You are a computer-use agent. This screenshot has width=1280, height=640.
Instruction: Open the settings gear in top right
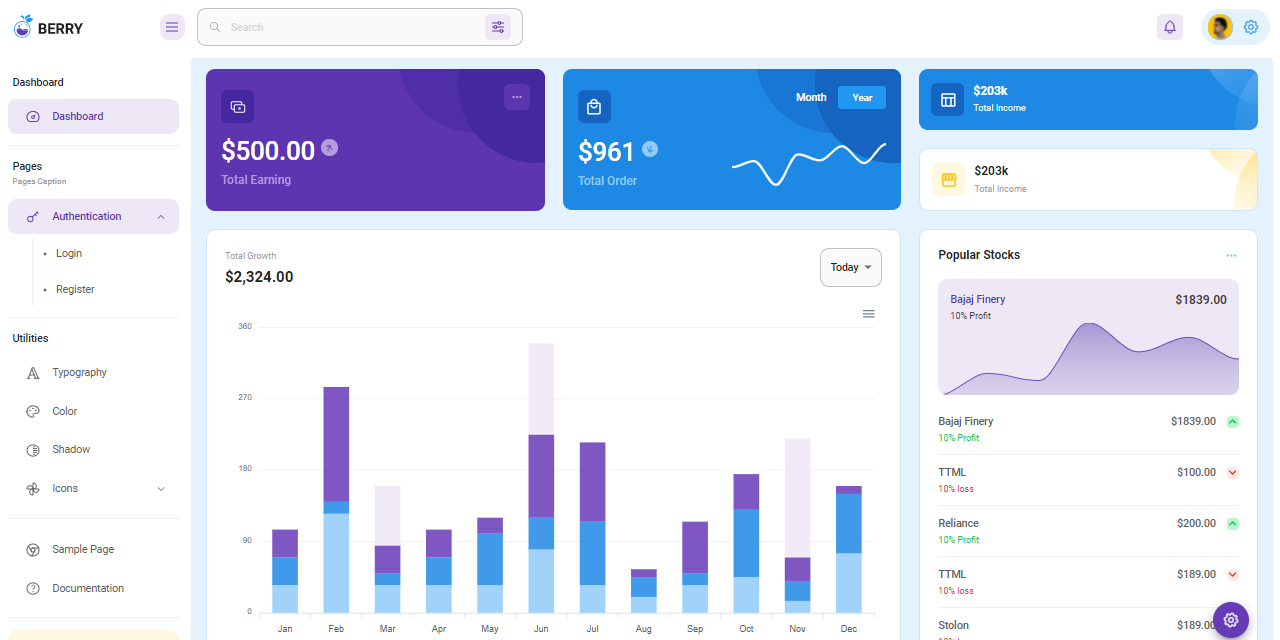pos(1251,27)
